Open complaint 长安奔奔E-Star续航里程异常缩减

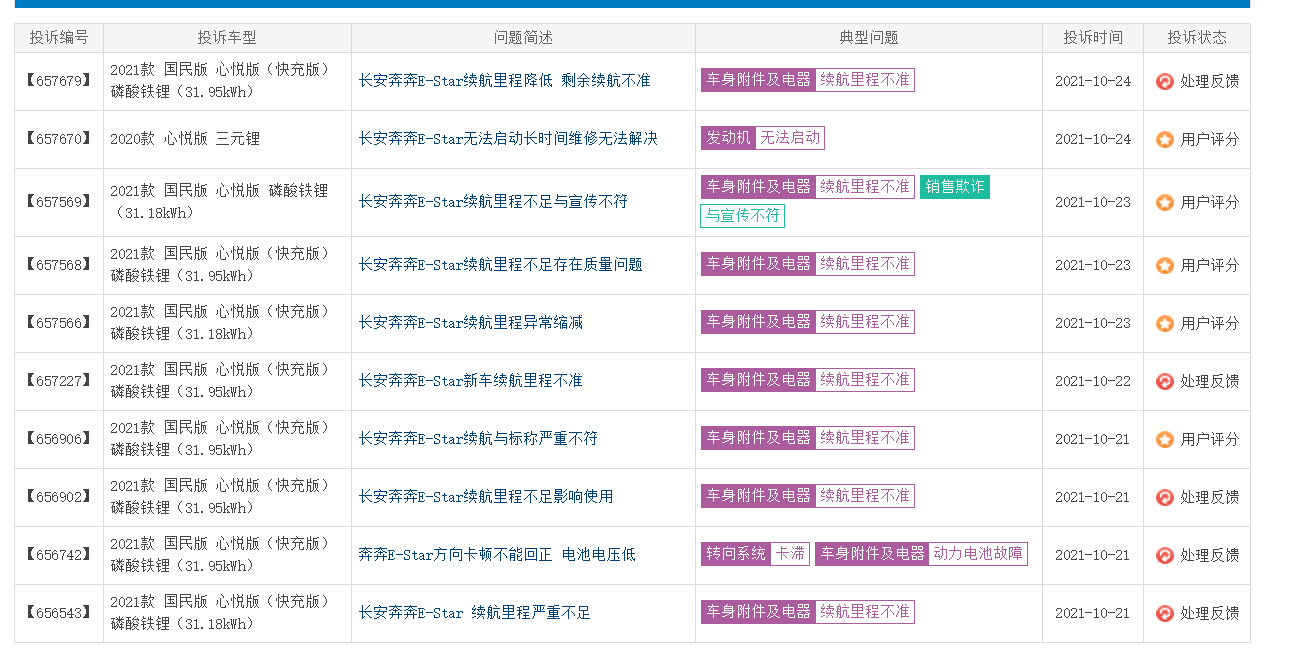pyautogui.click(x=470, y=322)
